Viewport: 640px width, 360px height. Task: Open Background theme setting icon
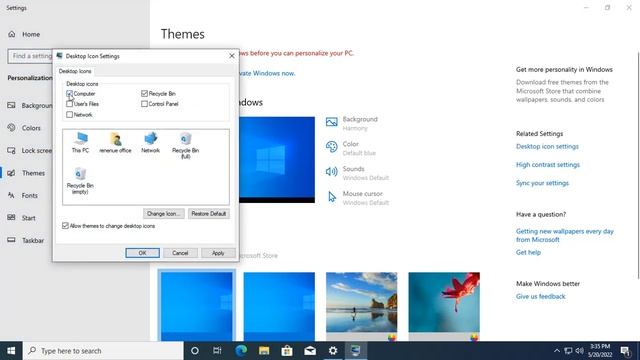click(x=331, y=122)
